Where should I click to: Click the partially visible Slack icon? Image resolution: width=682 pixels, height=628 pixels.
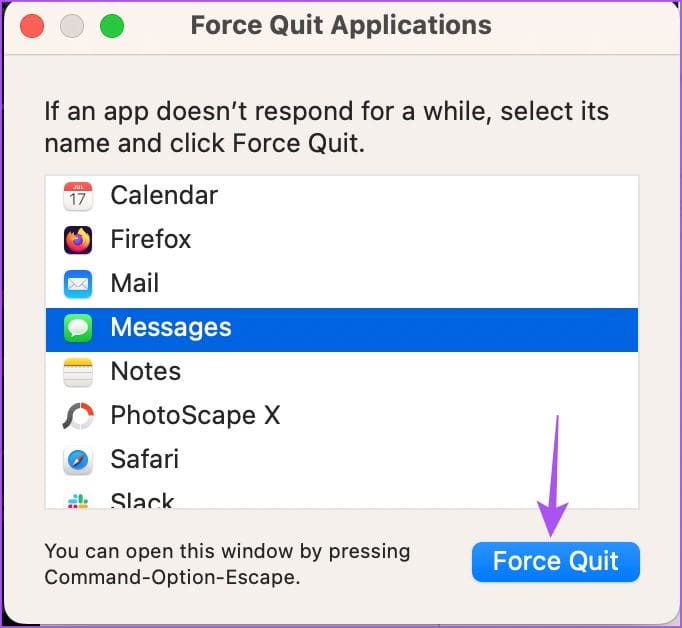tap(77, 499)
